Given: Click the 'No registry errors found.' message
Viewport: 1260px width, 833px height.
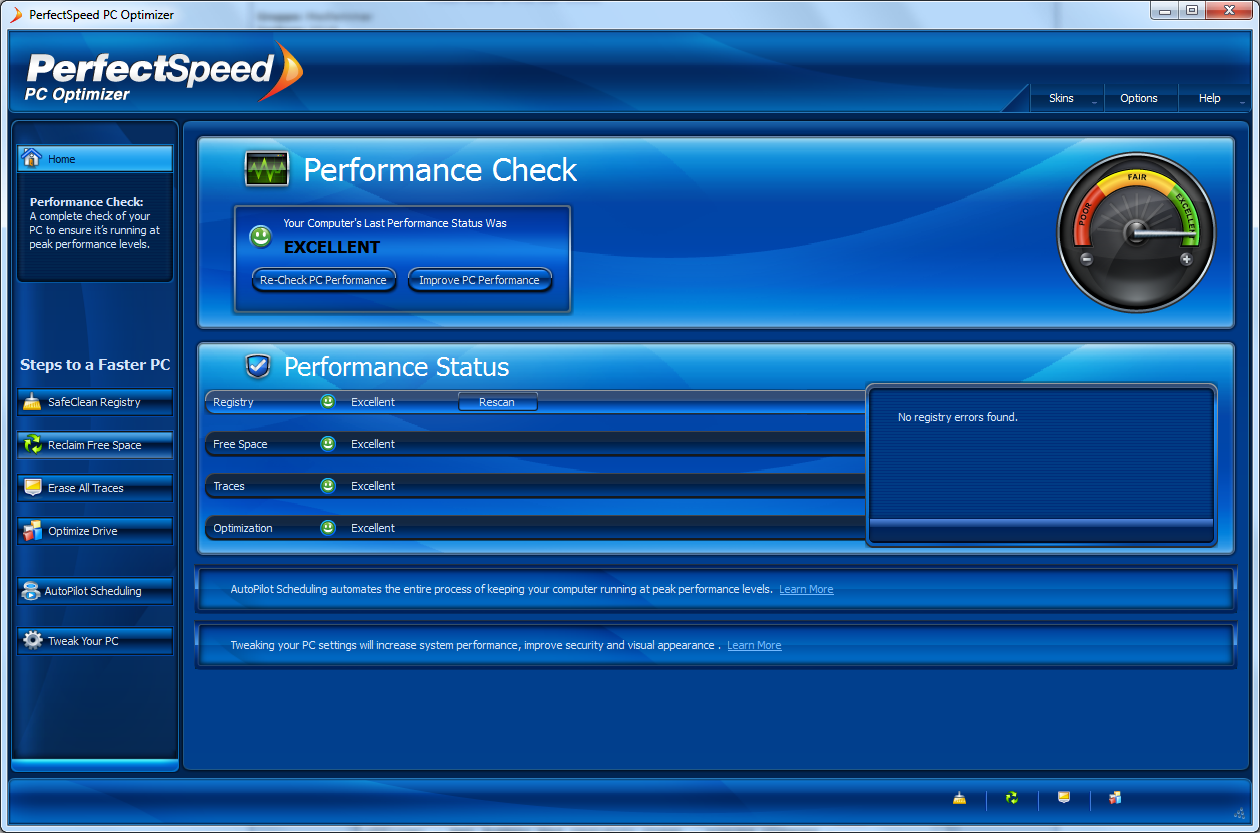Looking at the screenshot, I should (x=958, y=417).
